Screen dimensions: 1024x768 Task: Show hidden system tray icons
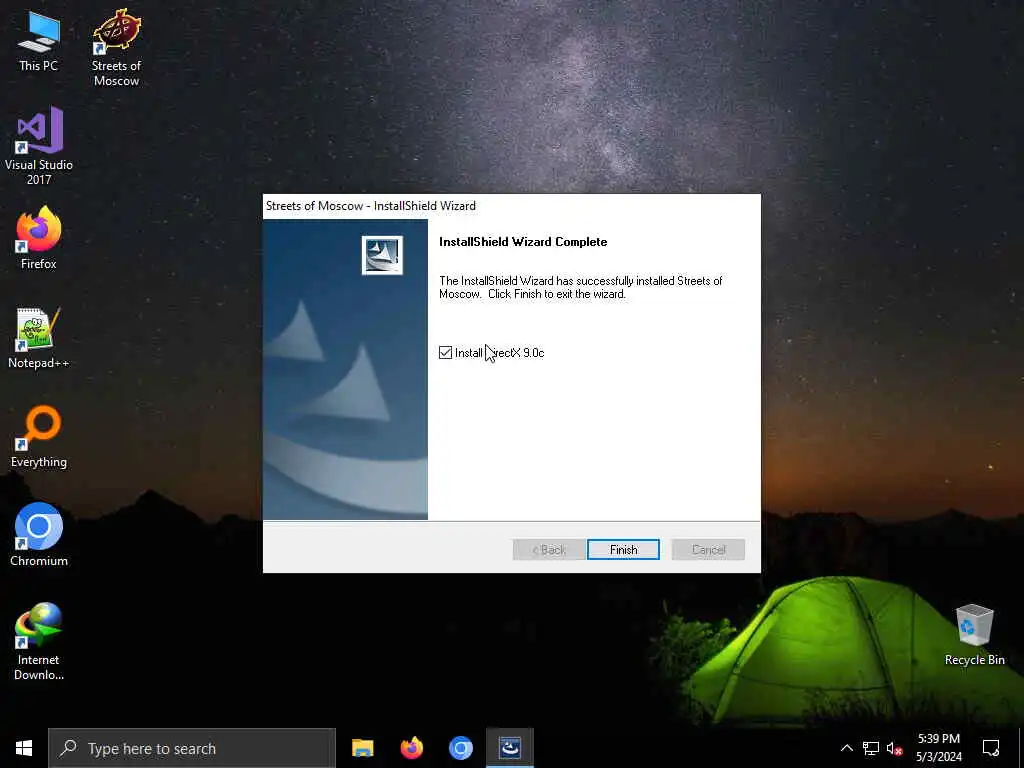(x=846, y=748)
